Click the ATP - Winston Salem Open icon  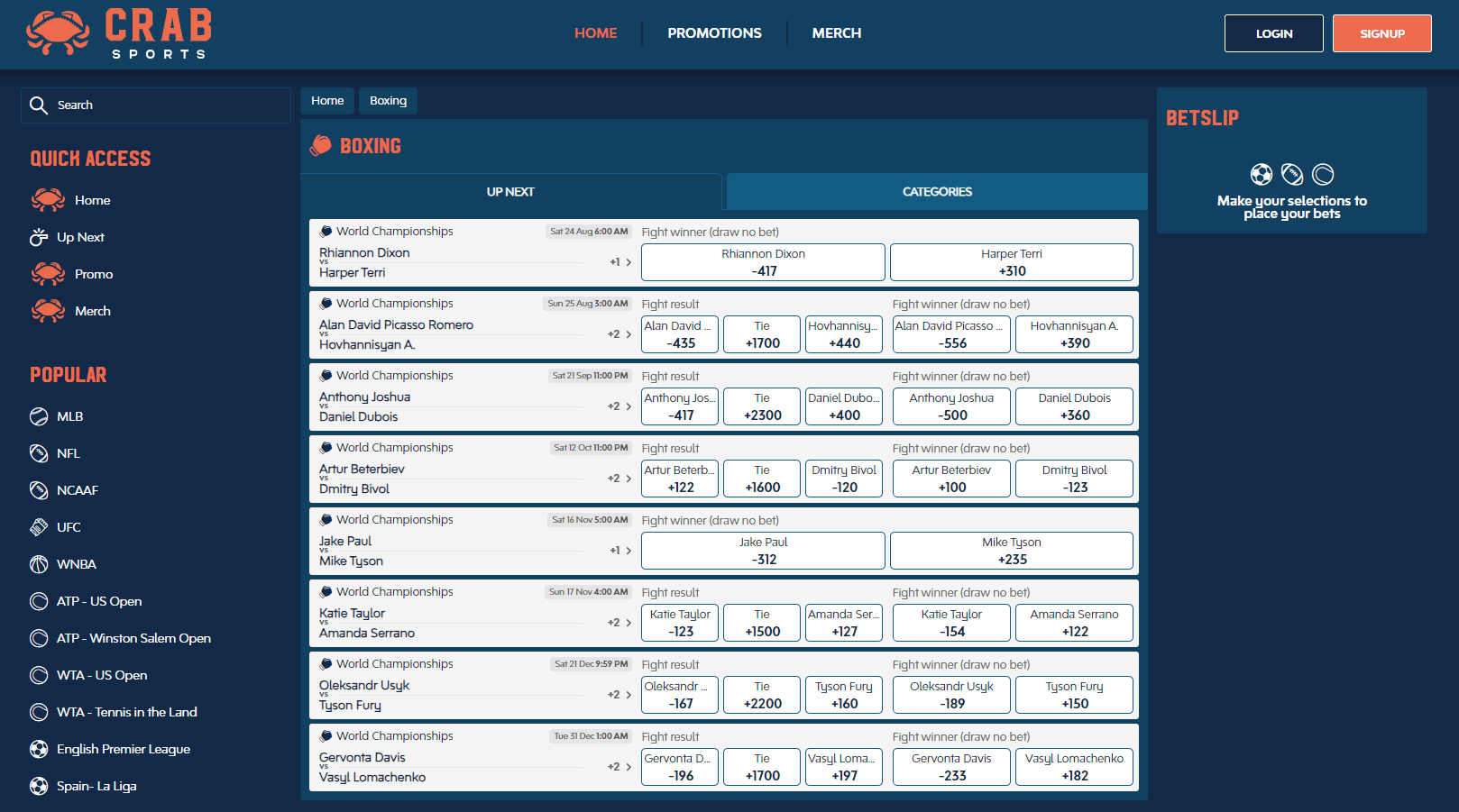(39, 638)
